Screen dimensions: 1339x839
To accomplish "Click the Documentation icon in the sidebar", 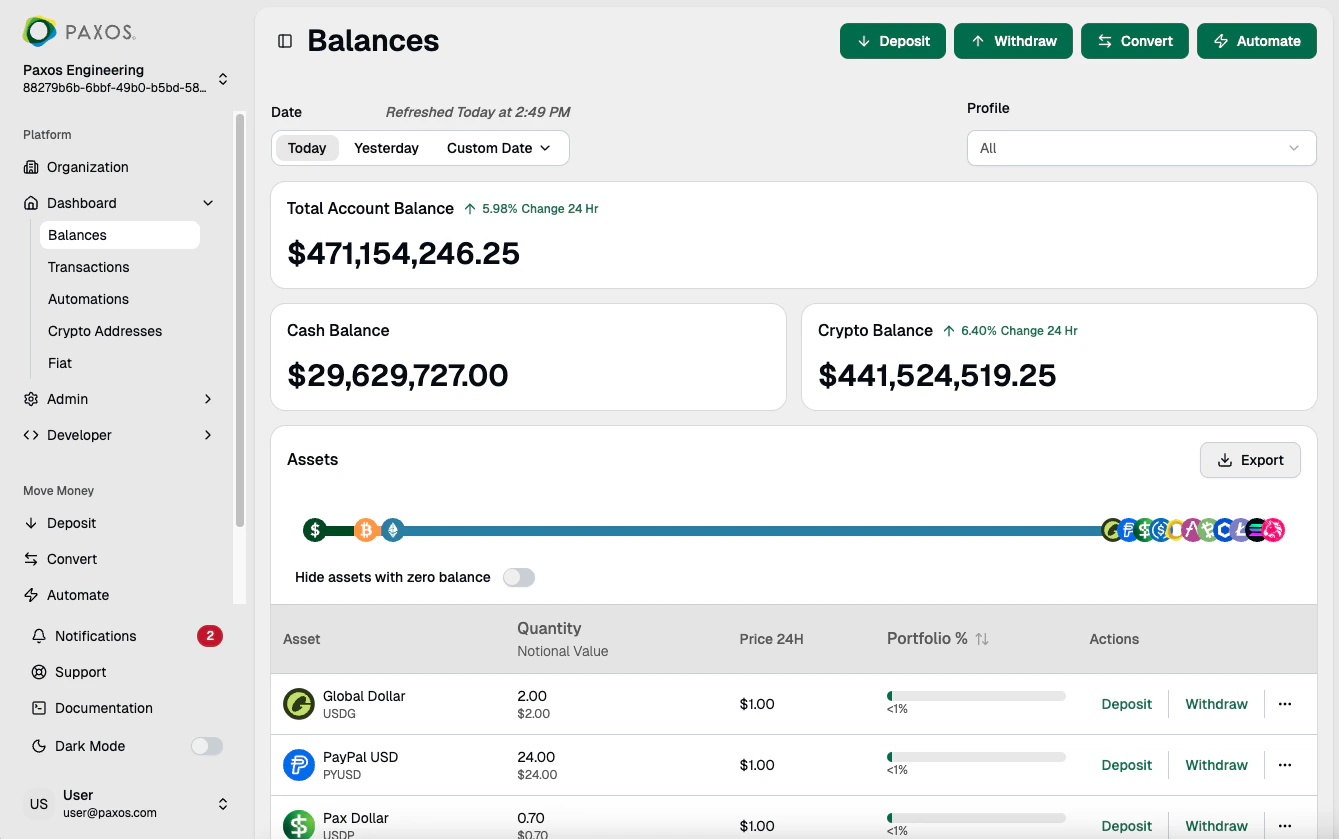I will point(39,708).
